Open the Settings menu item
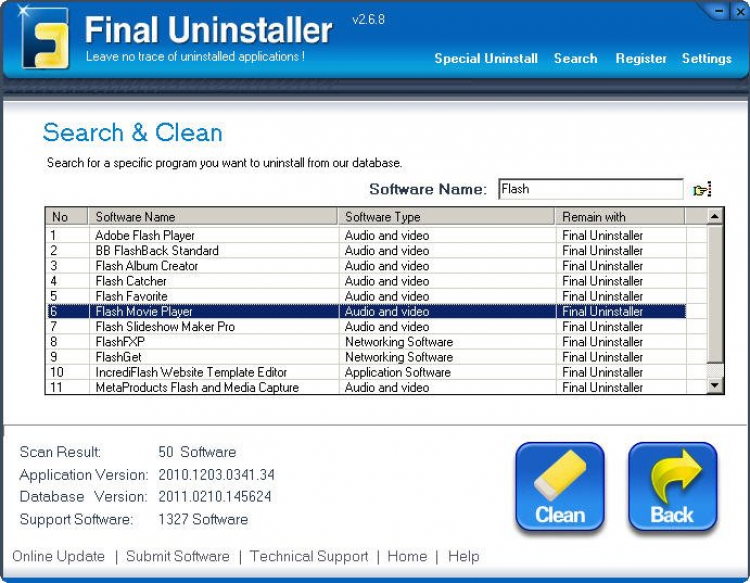Screen dimensions: 750x583 [706, 58]
